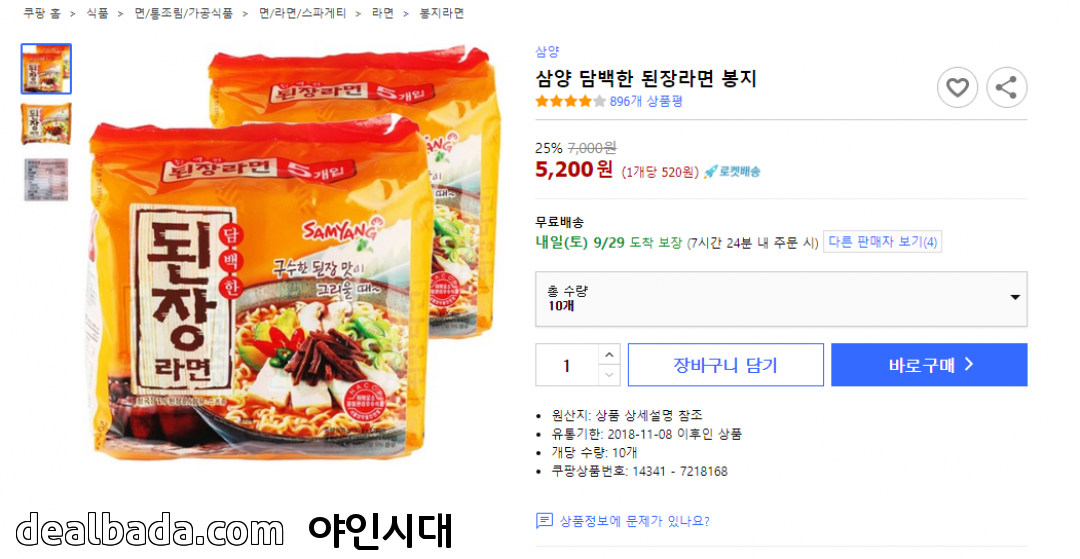Decrease quantity with the down arrow

tap(609, 375)
